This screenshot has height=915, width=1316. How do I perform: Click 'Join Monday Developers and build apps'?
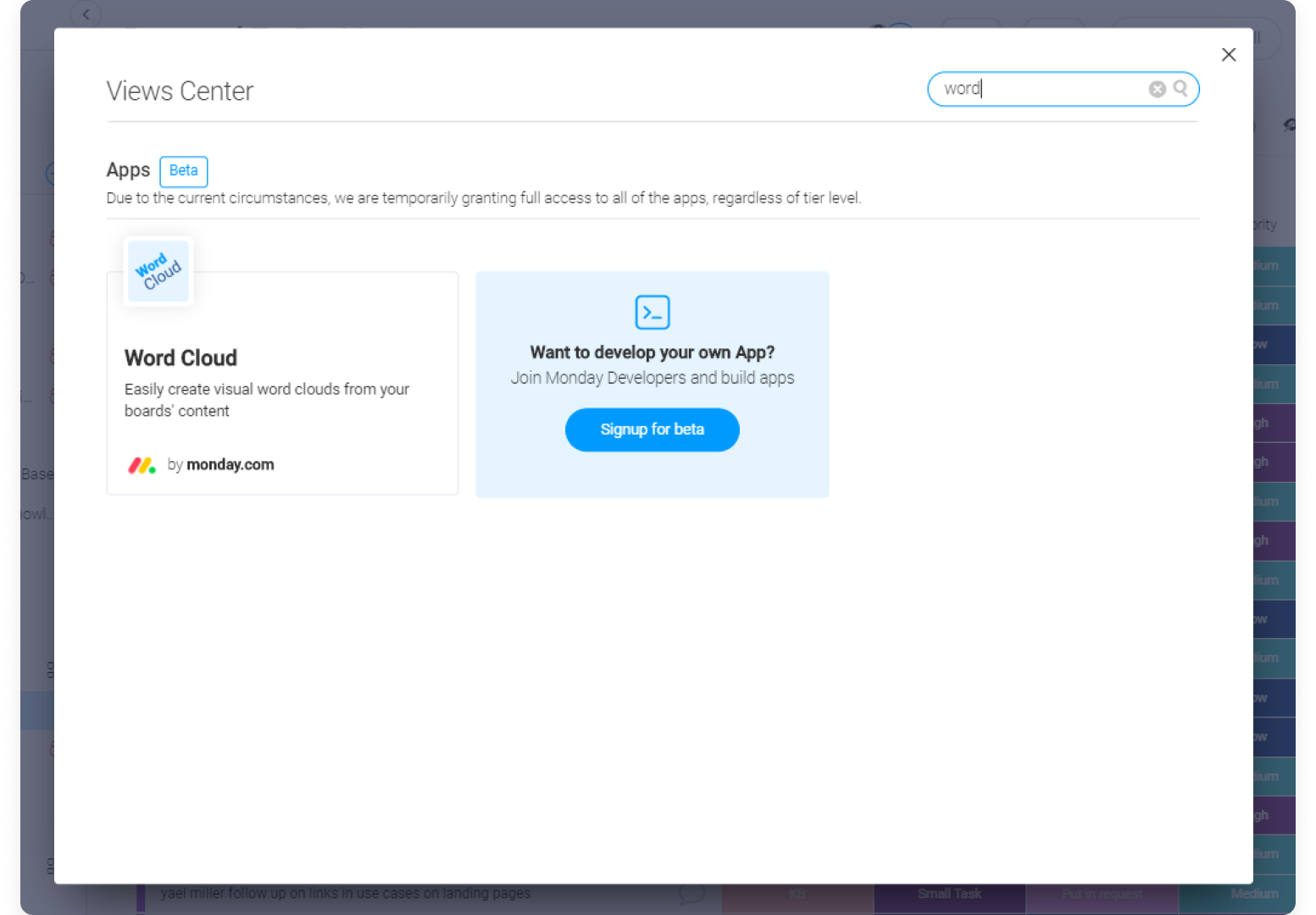pos(652,378)
